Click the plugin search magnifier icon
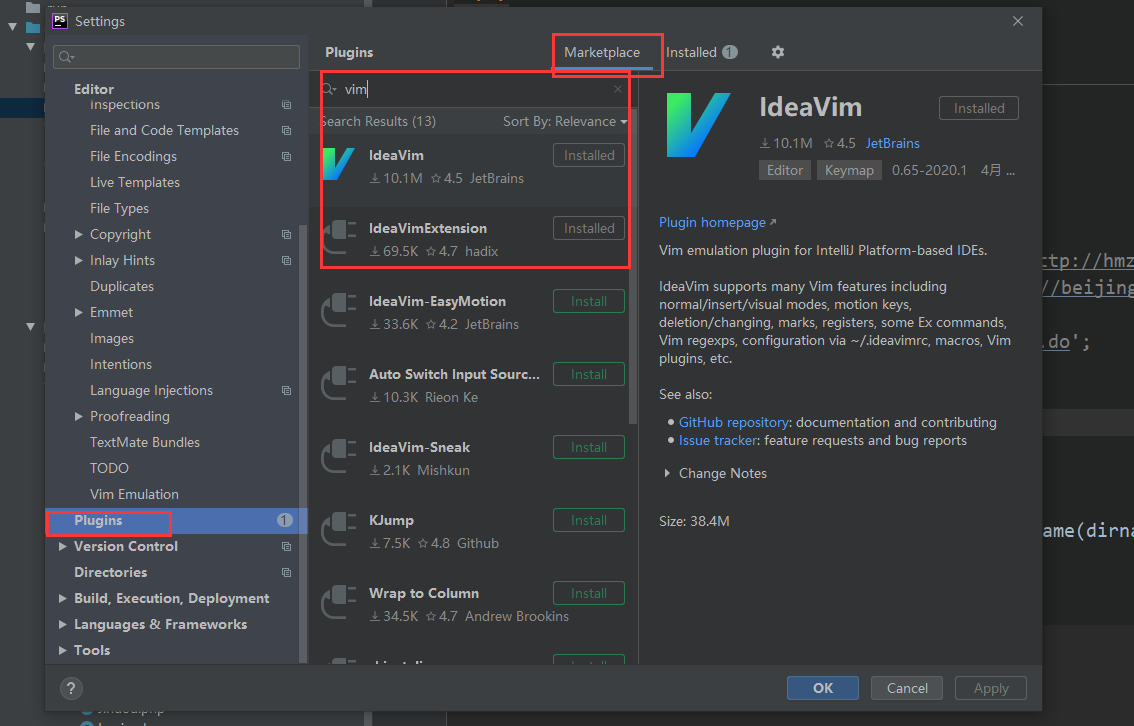 (329, 89)
